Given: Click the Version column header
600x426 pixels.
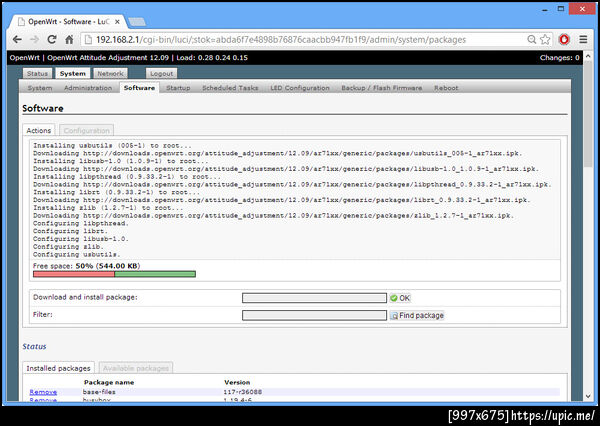Looking at the screenshot, I should [x=237, y=382].
